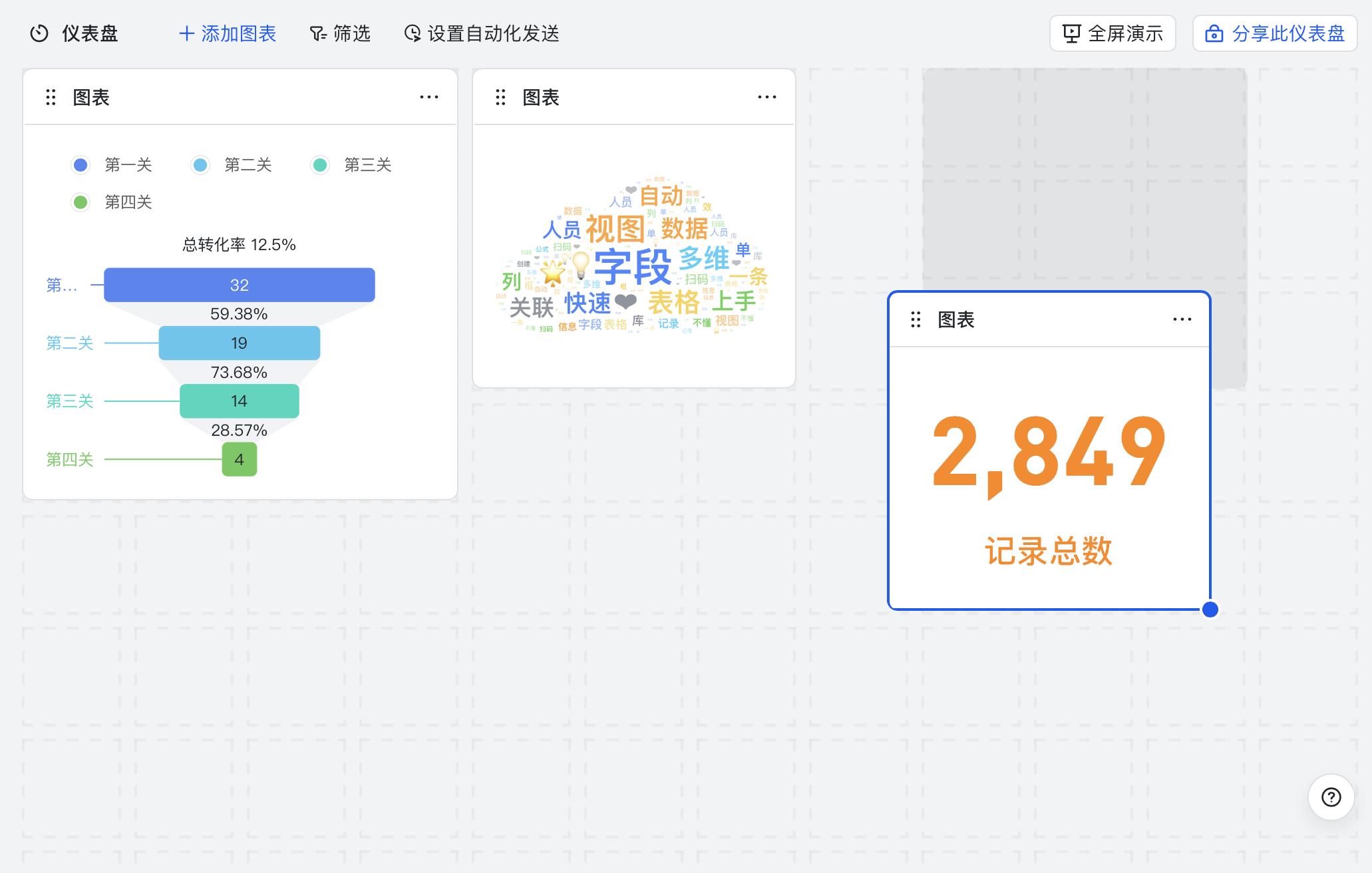Click 添加图表 to add a chart
Image resolution: width=1372 pixels, height=873 pixels.
pyautogui.click(x=228, y=33)
